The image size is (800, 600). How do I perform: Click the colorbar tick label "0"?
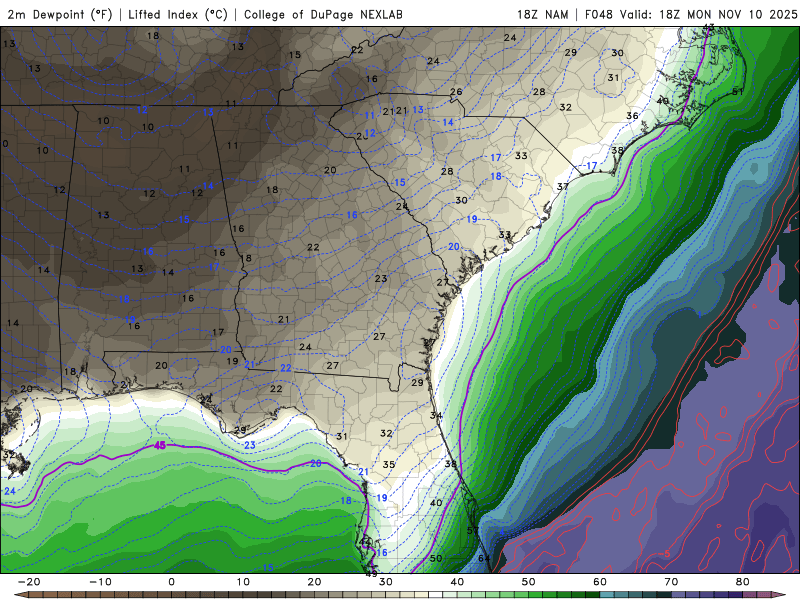[171, 582]
